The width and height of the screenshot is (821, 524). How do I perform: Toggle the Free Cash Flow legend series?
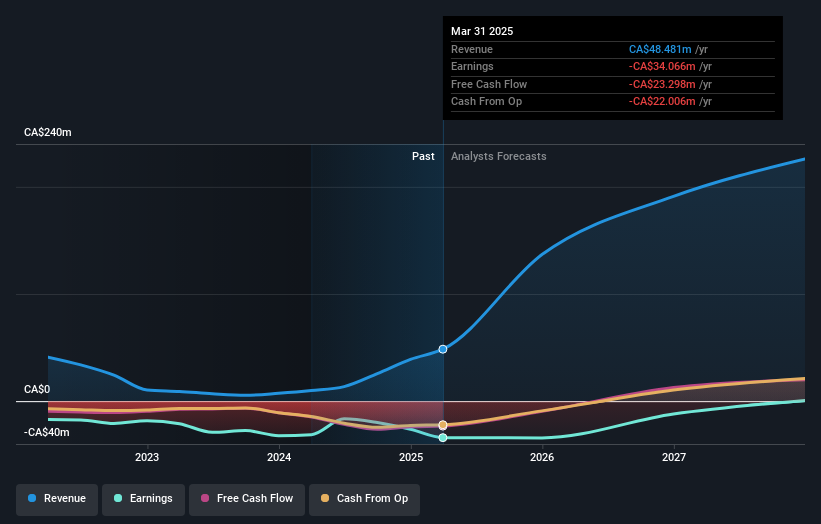coord(247,499)
